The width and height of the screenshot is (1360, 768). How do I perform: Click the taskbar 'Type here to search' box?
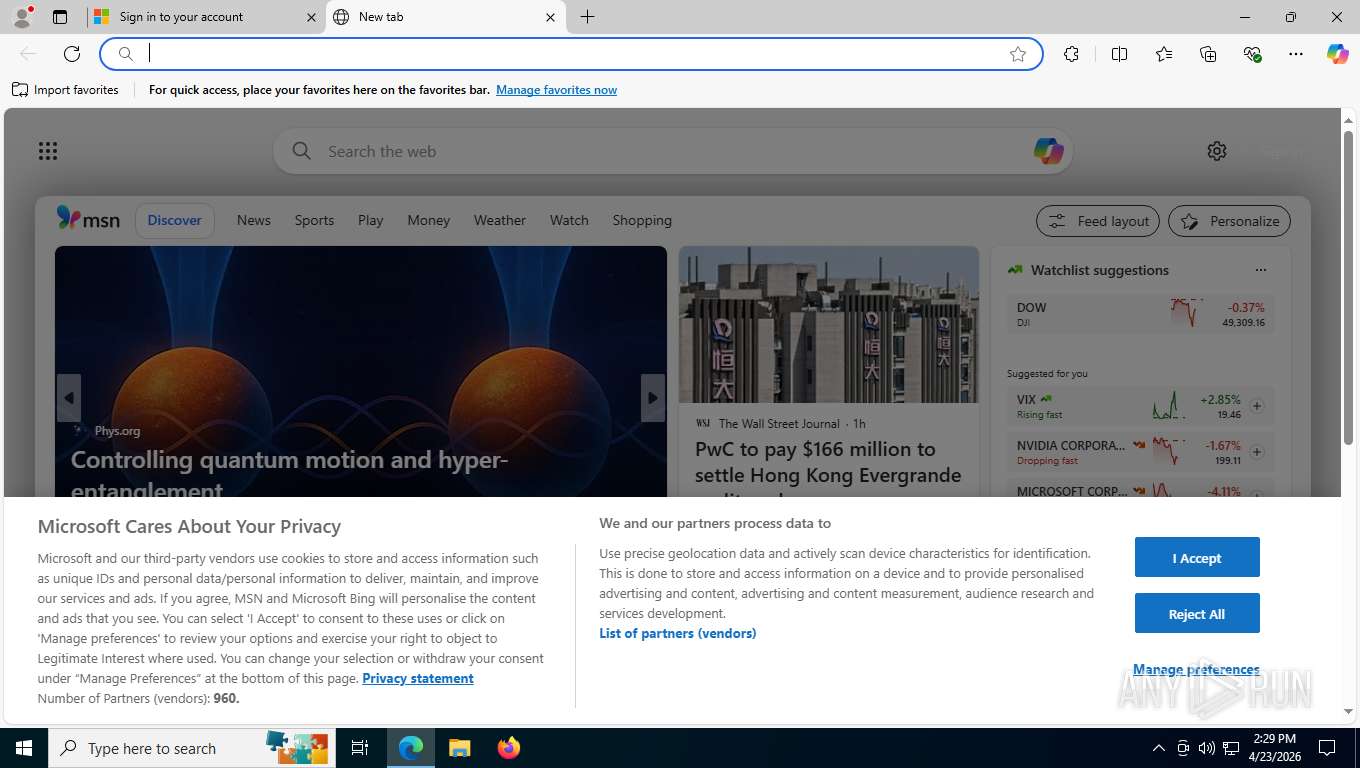coord(192,748)
